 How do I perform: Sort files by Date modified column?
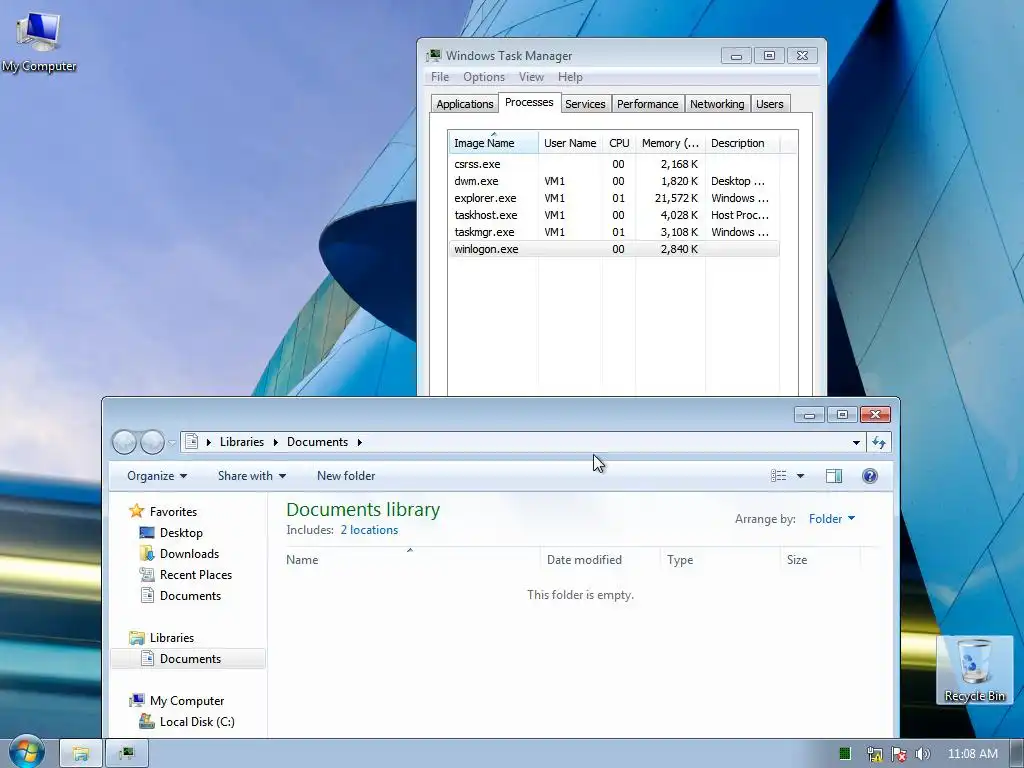pyautogui.click(x=600, y=560)
